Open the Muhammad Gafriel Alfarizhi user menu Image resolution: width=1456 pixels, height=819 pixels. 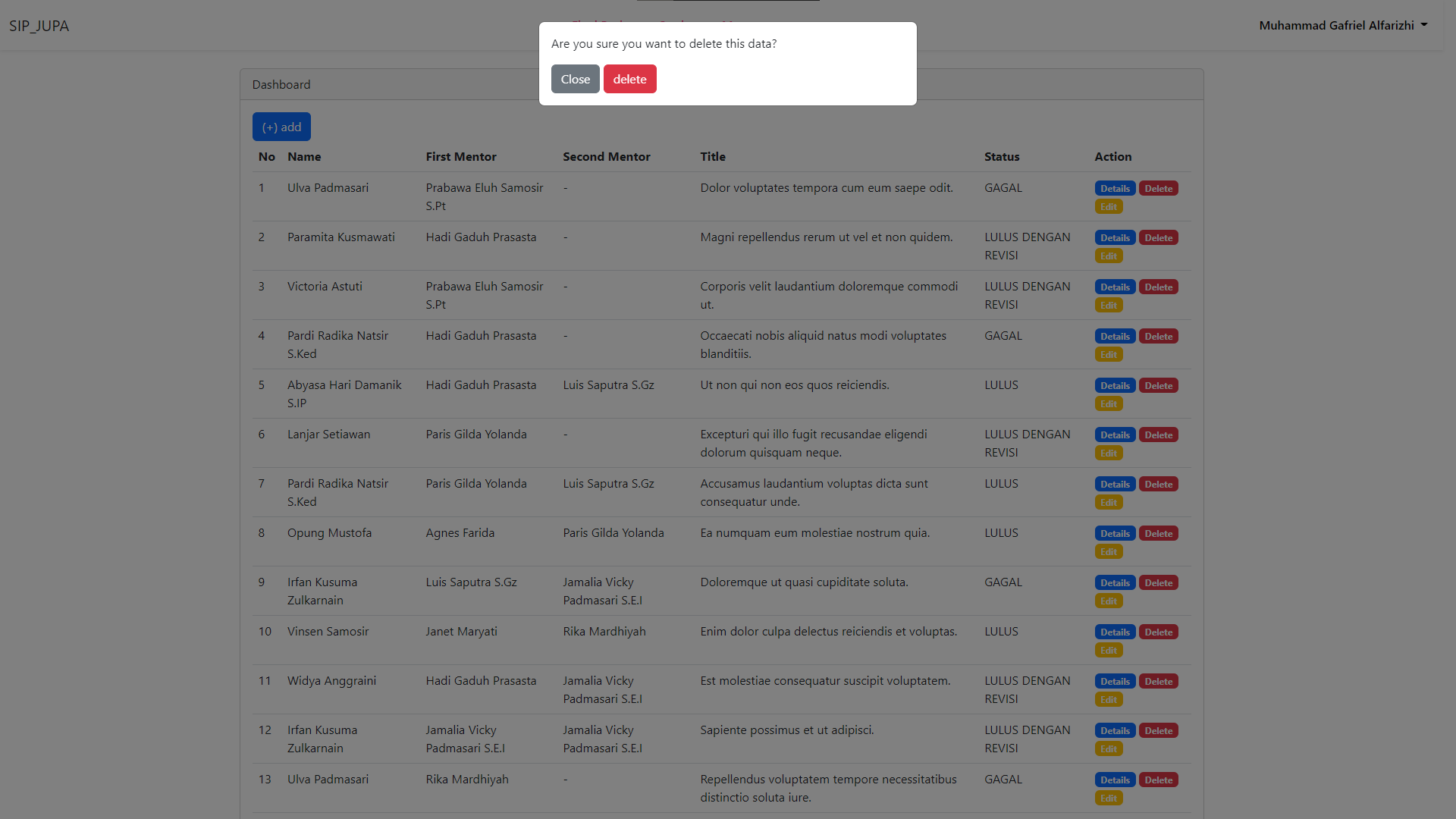pos(1343,25)
